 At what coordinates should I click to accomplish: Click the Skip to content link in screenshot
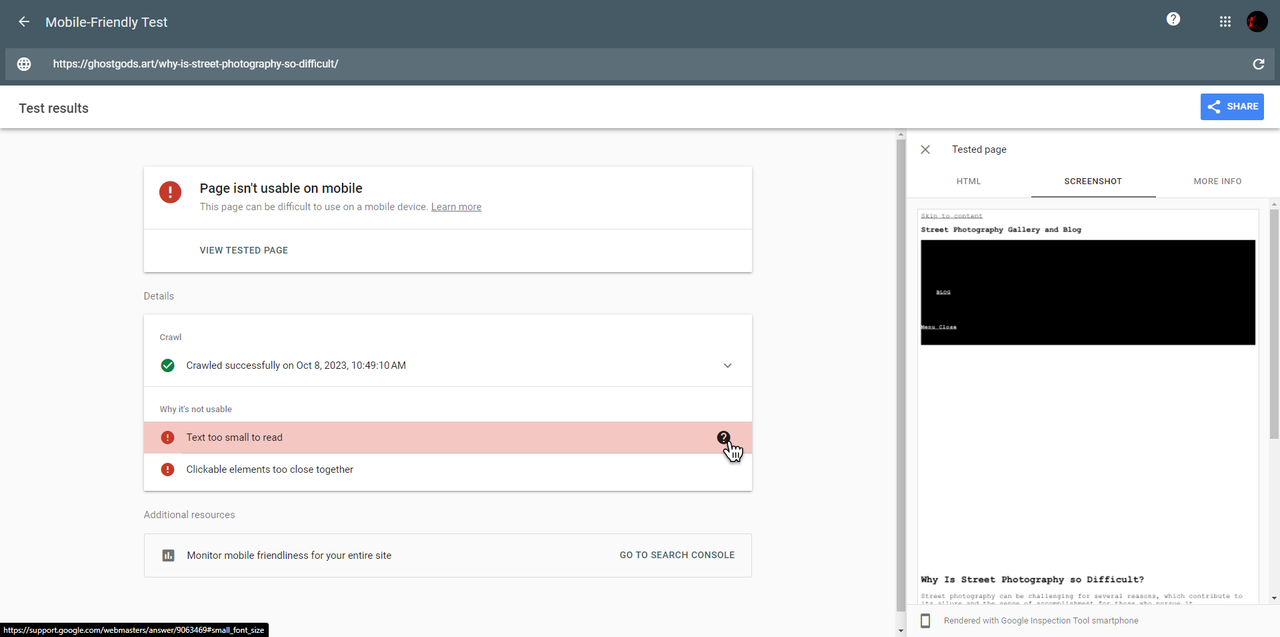point(952,216)
